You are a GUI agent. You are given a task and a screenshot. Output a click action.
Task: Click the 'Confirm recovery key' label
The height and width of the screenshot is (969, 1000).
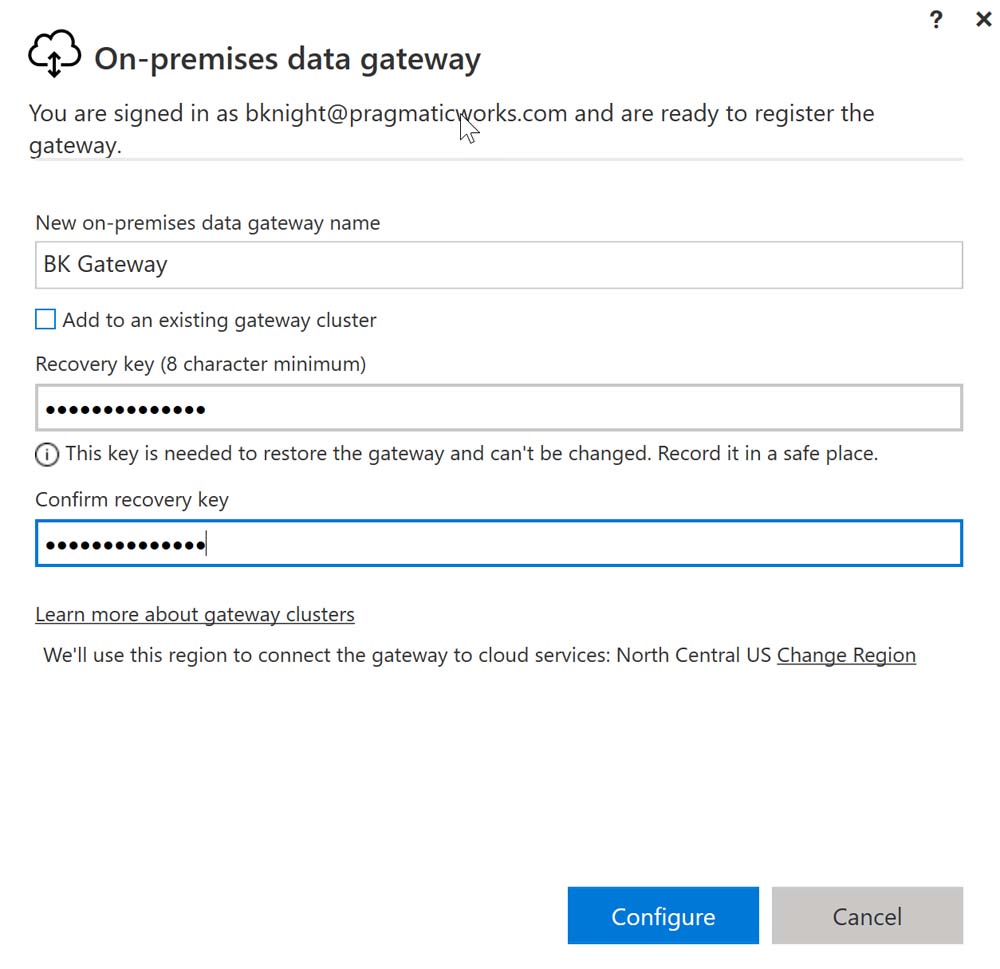[132, 500]
